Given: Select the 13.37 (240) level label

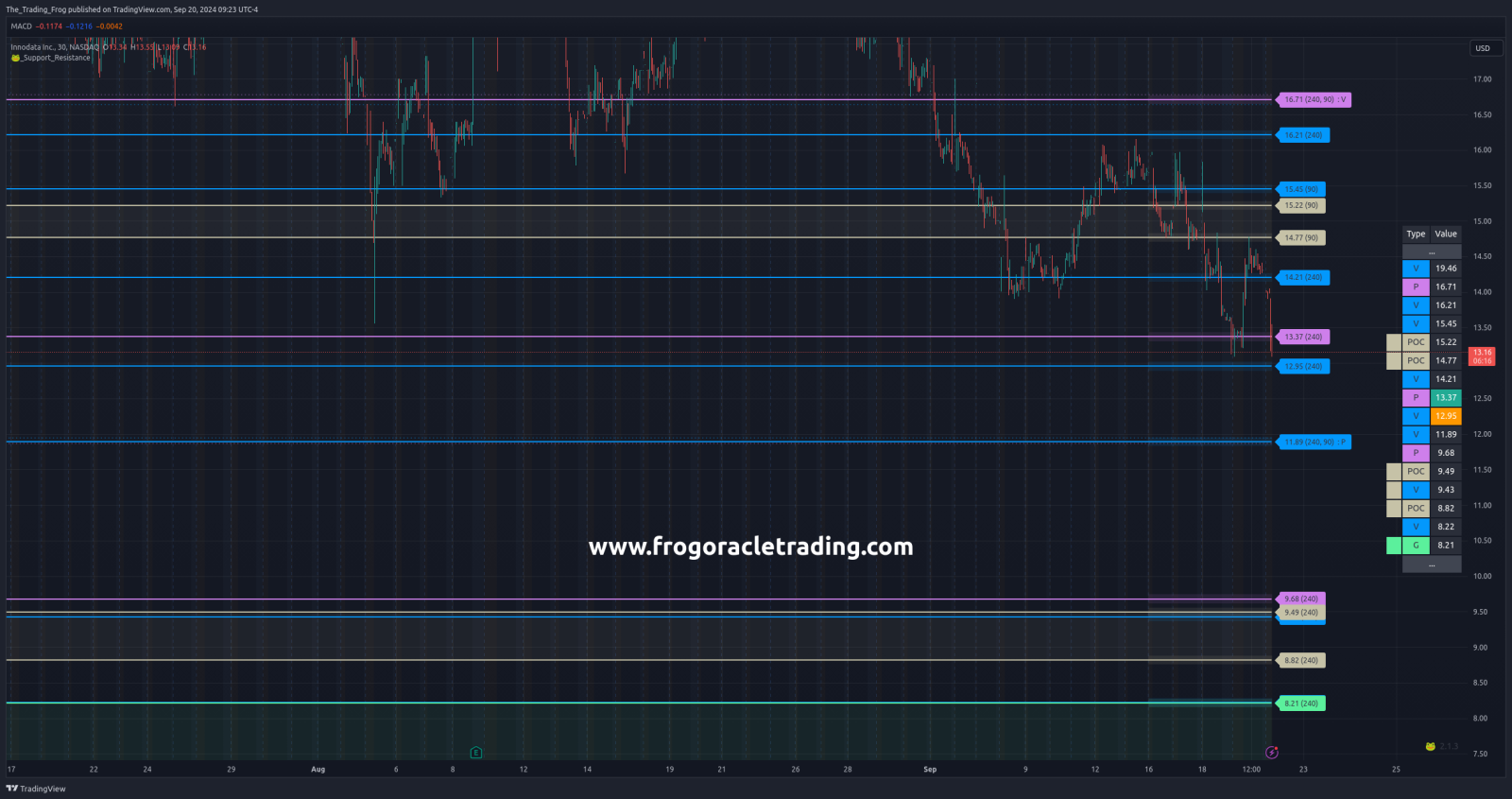Looking at the screenshot, I should coord(1303,337).
